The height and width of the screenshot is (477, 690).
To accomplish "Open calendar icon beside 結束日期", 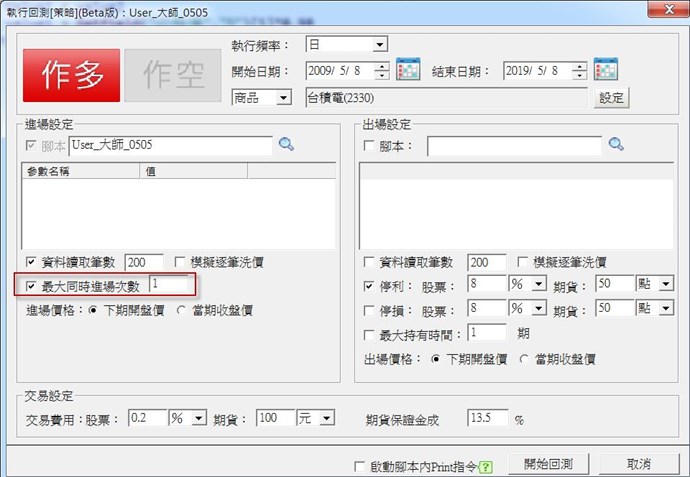I will 605,71.
